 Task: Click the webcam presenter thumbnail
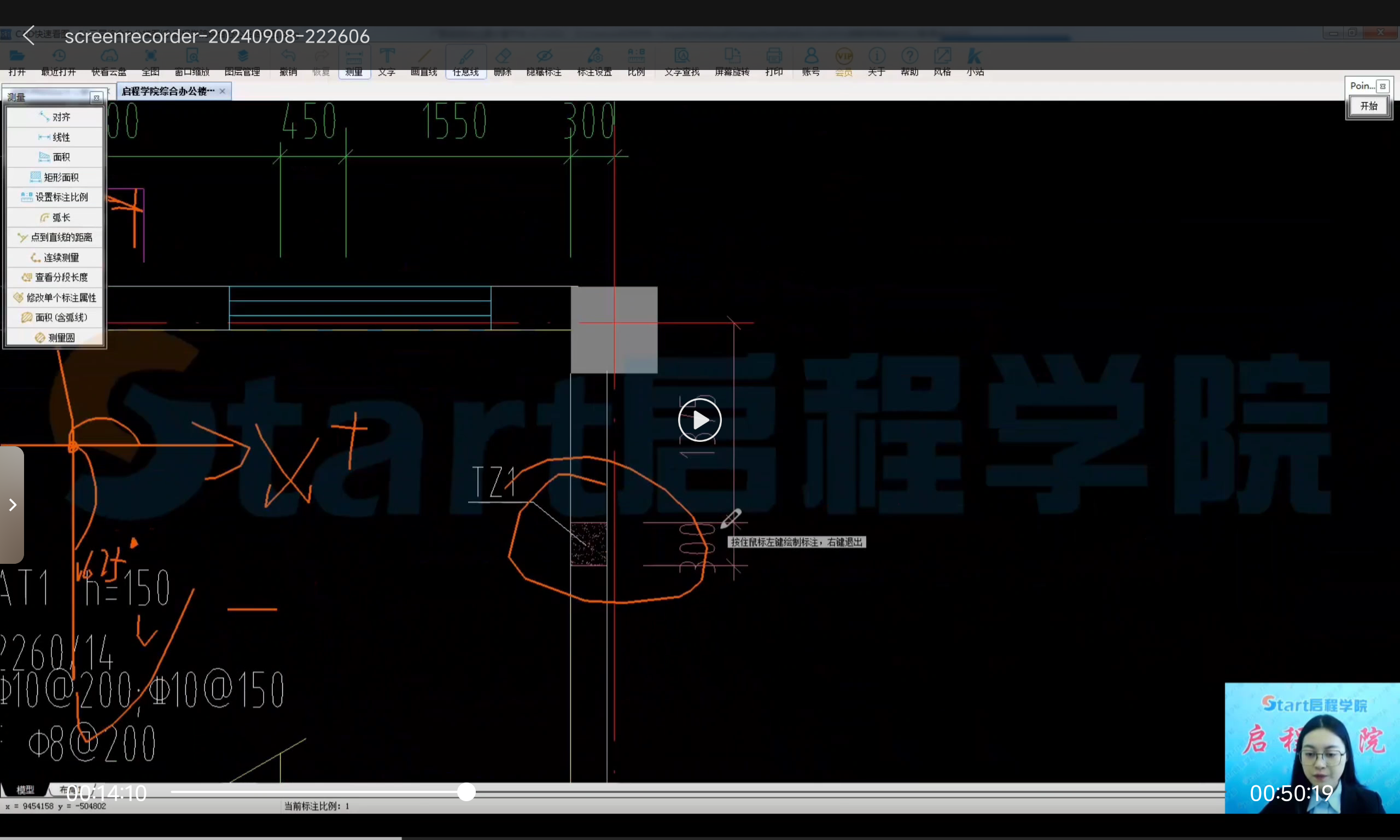[x=1312, y=748]
